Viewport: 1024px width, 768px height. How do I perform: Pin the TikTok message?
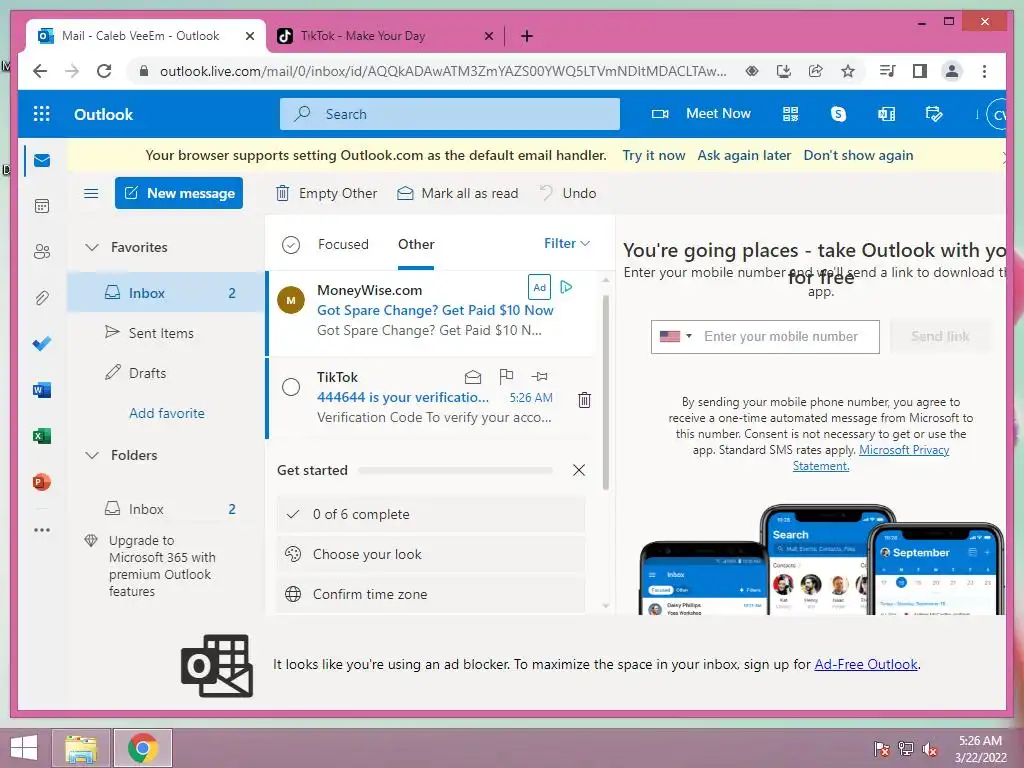(539, 376)
